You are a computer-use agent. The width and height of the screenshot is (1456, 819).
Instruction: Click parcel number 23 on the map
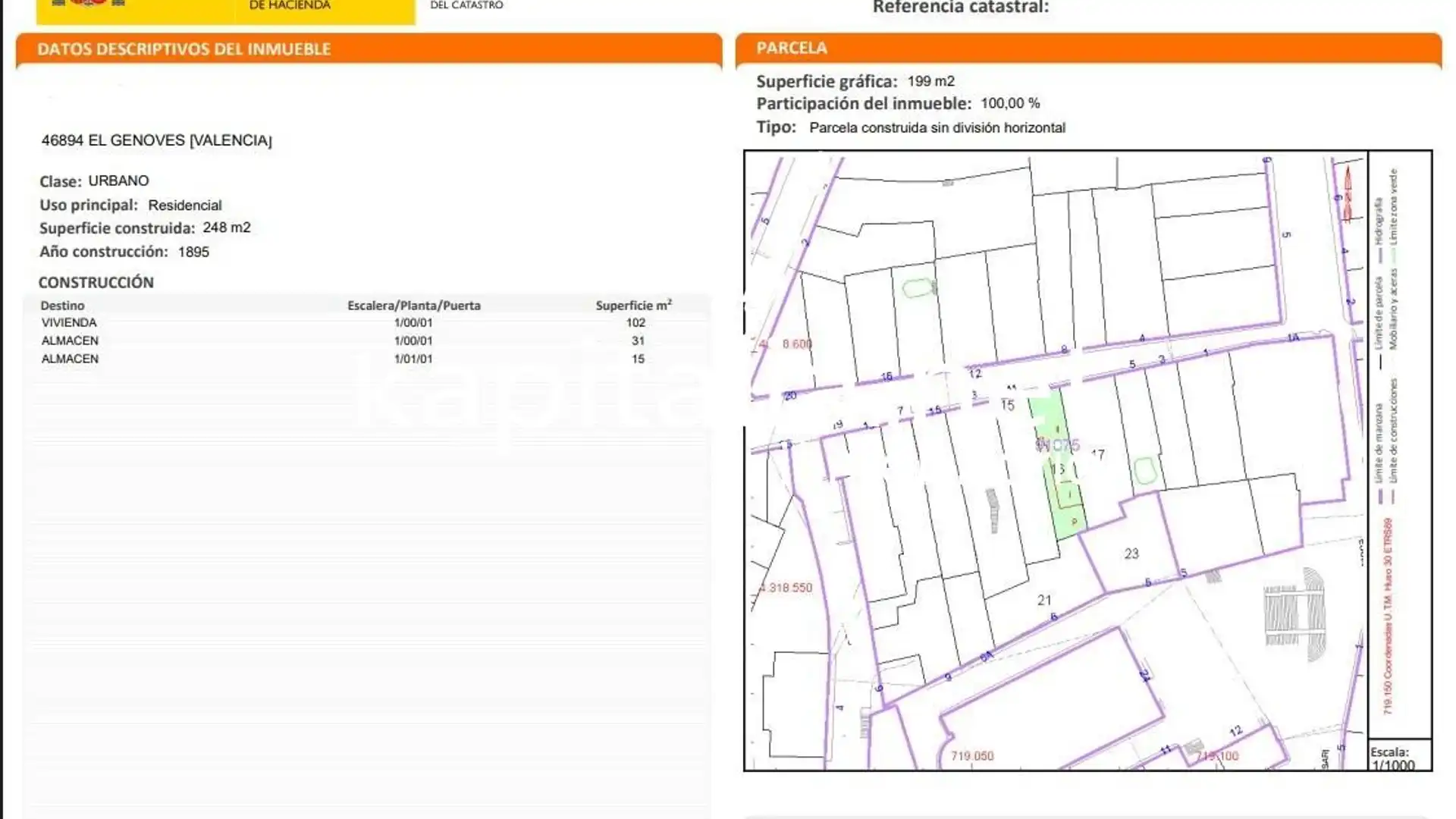(x=1131, y=554)
